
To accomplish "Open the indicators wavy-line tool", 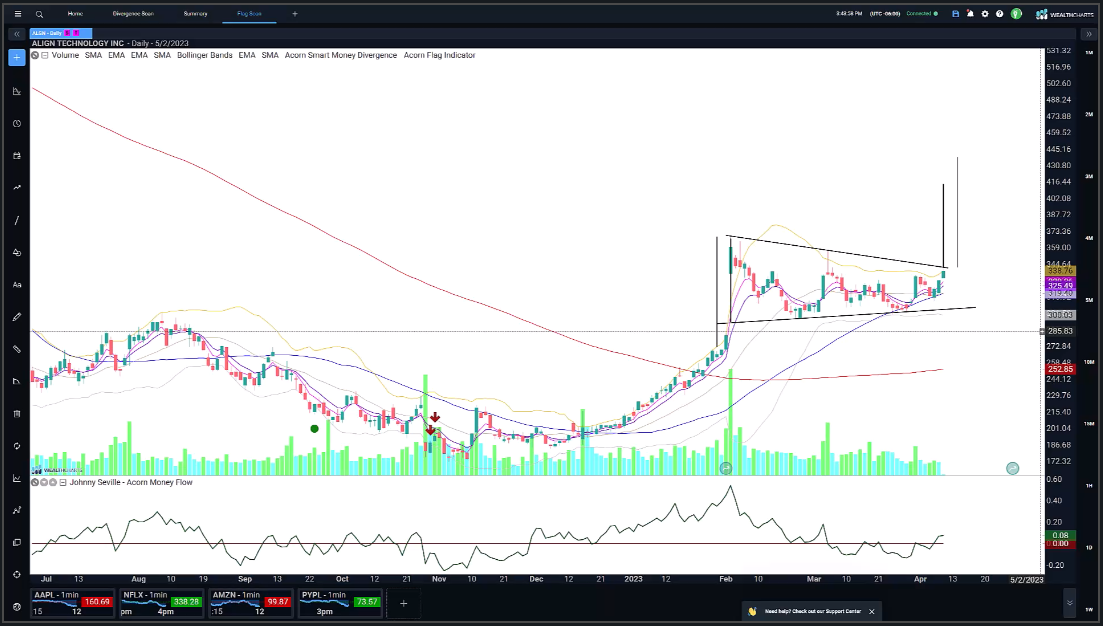I will coord(17,188).
